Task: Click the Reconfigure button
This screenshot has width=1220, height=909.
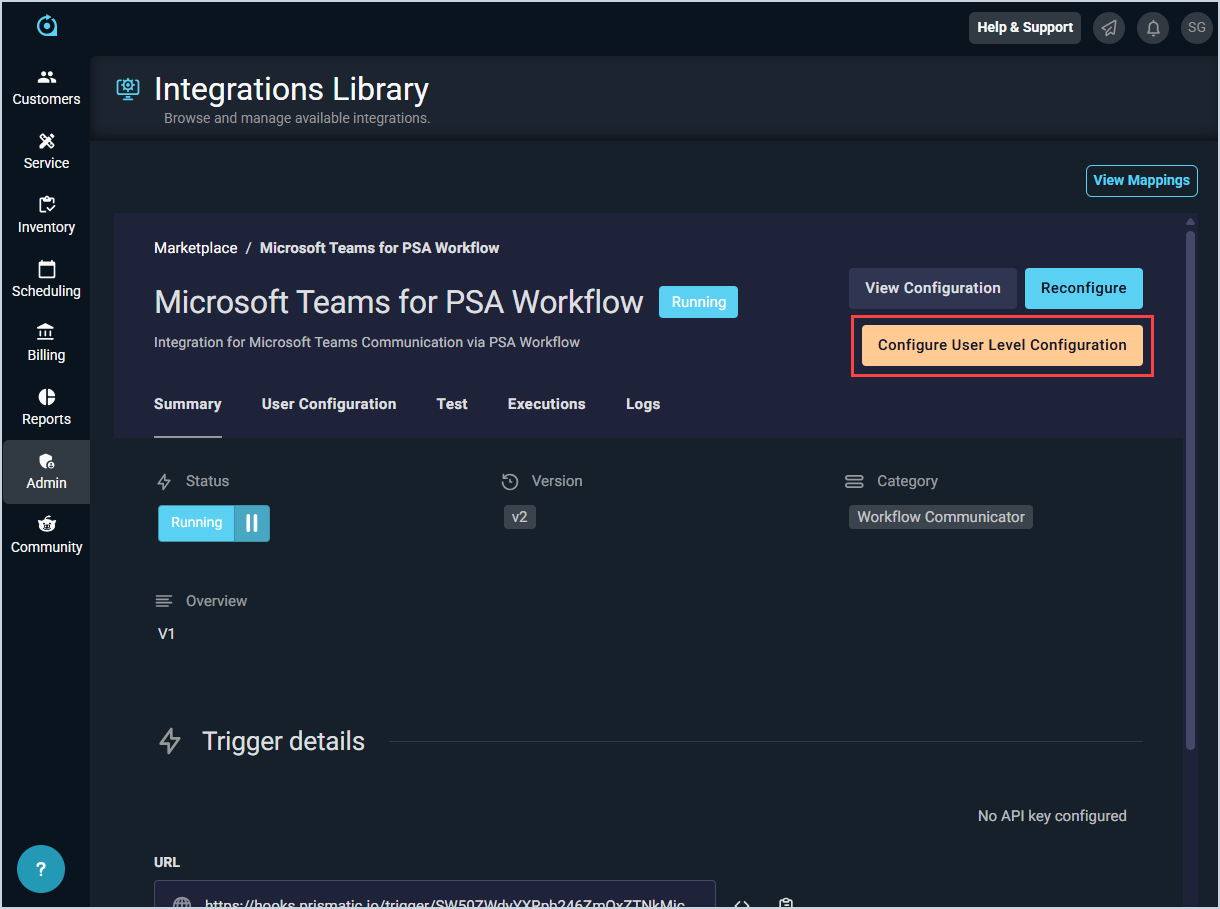Action: 1083,288
